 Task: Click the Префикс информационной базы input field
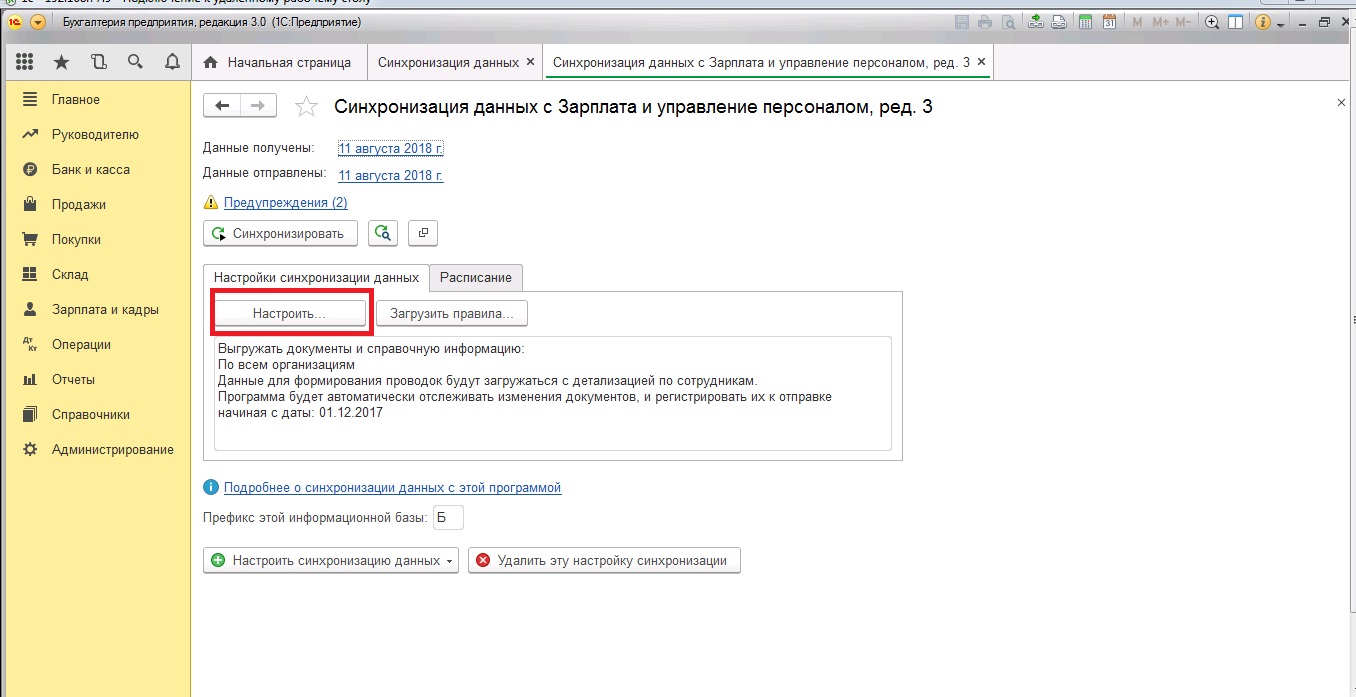(x=448, y=518)
